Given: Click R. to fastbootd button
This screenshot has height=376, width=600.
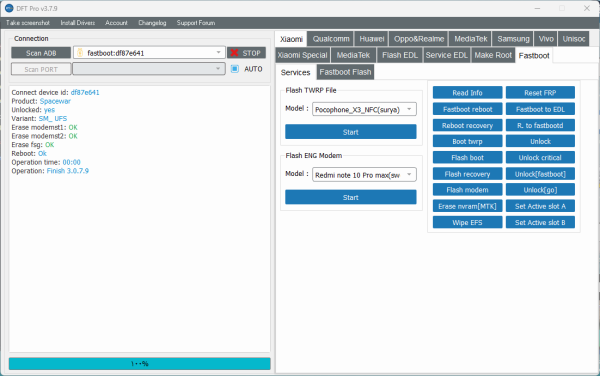Looking at the screenshot, I should 540,125.
